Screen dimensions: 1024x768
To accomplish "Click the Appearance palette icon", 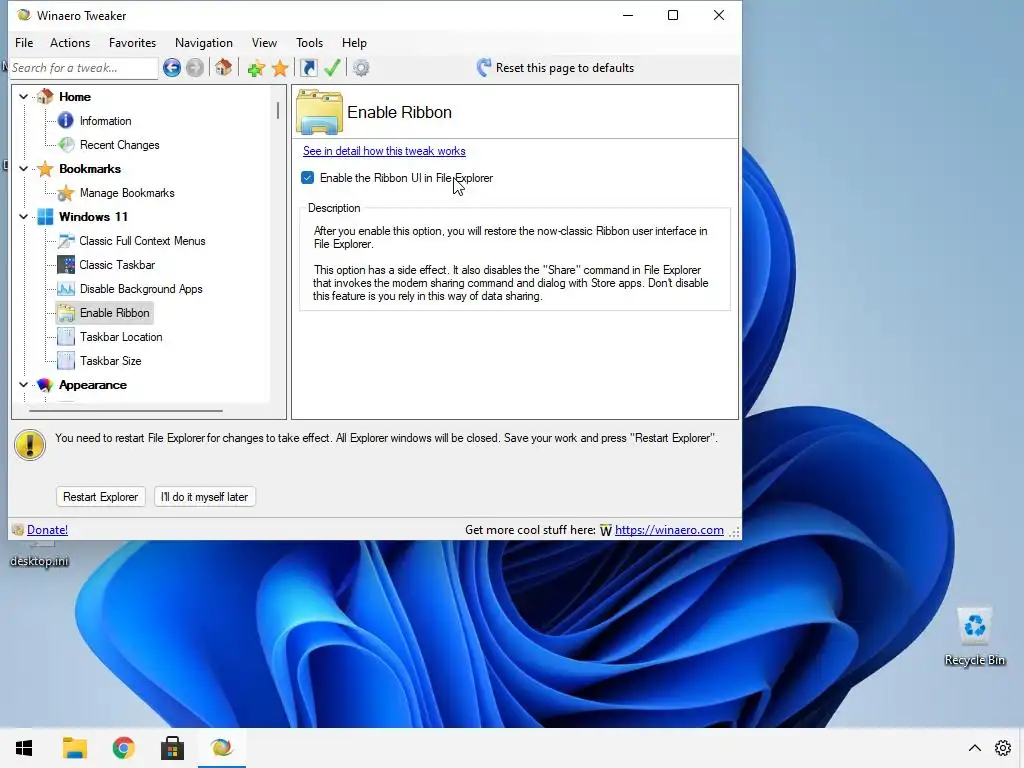I will pos(45,385).
